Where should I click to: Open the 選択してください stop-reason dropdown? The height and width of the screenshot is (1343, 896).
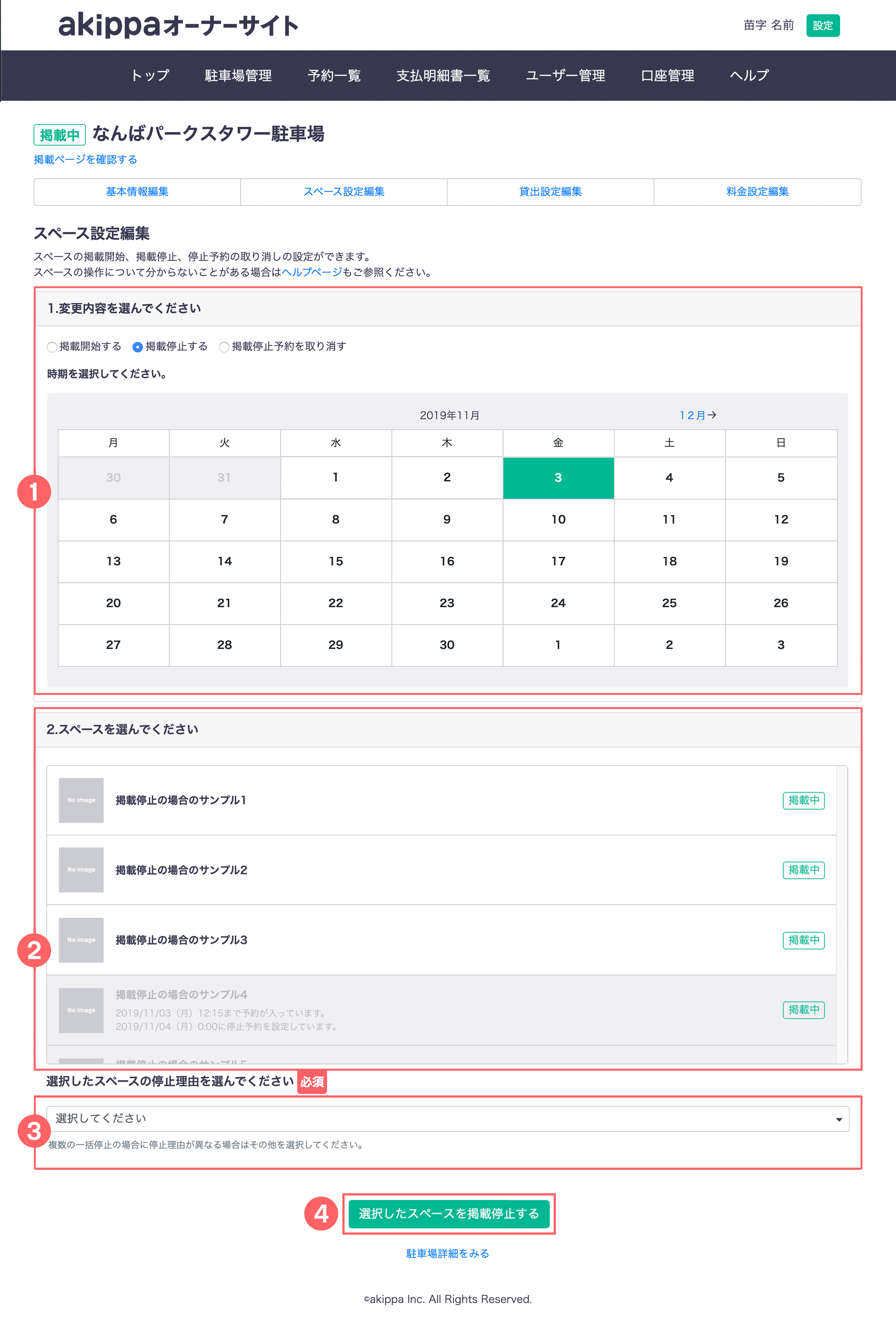coord(447,1119)
